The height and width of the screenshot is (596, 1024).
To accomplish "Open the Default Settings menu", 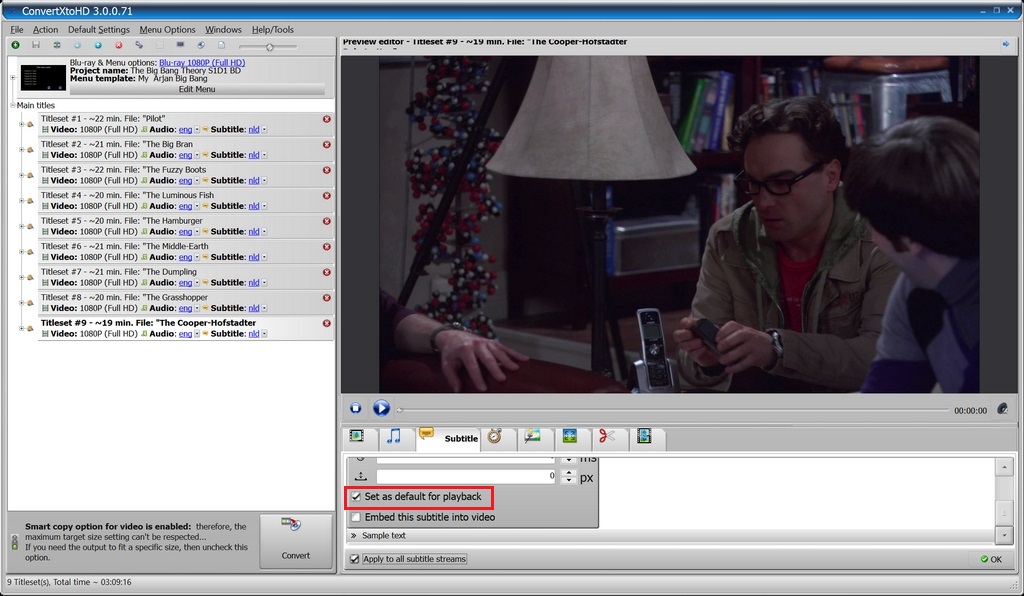I will tap(99, 29).
